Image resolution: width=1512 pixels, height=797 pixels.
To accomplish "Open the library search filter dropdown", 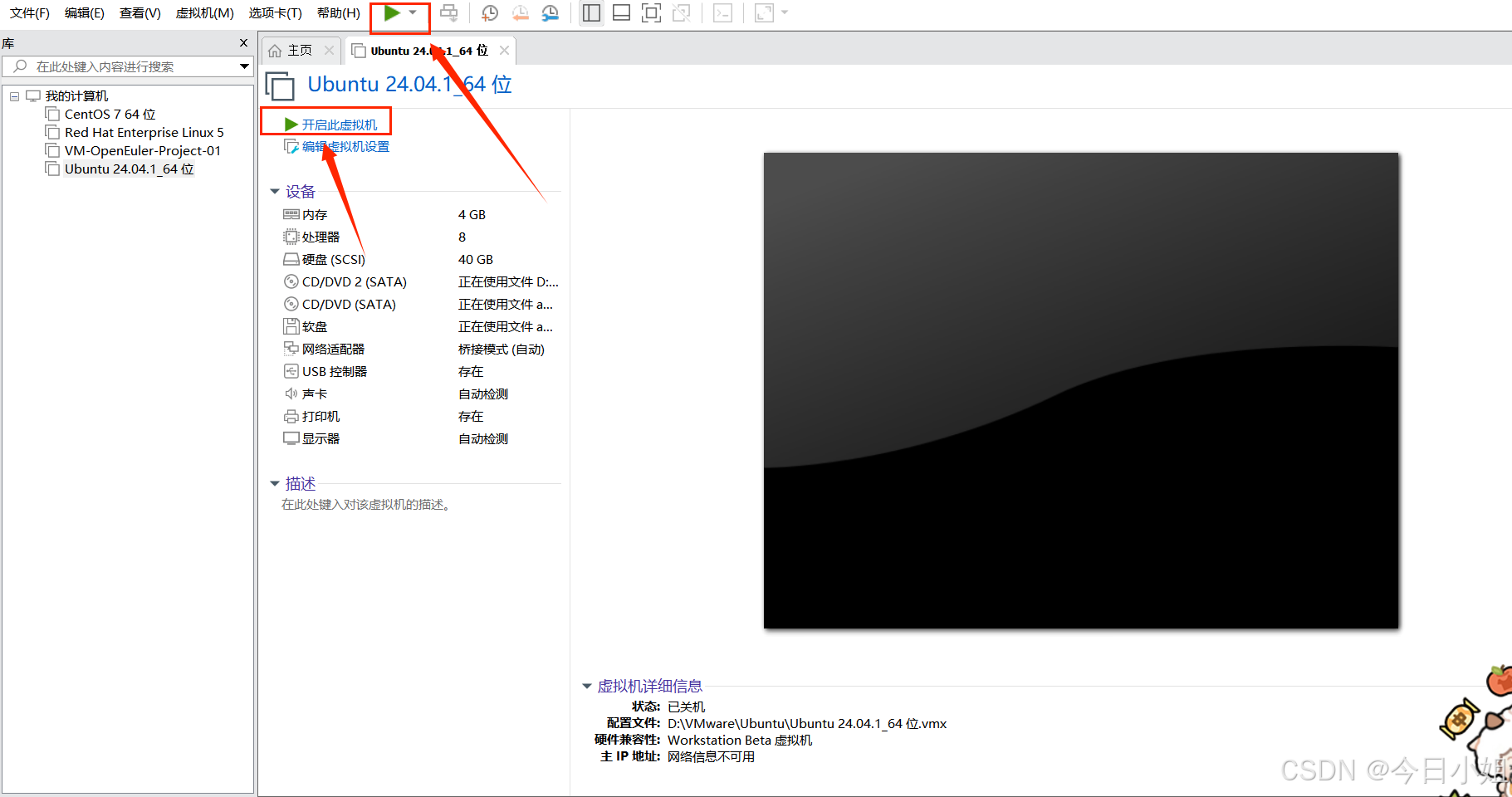I will [244, 66].
